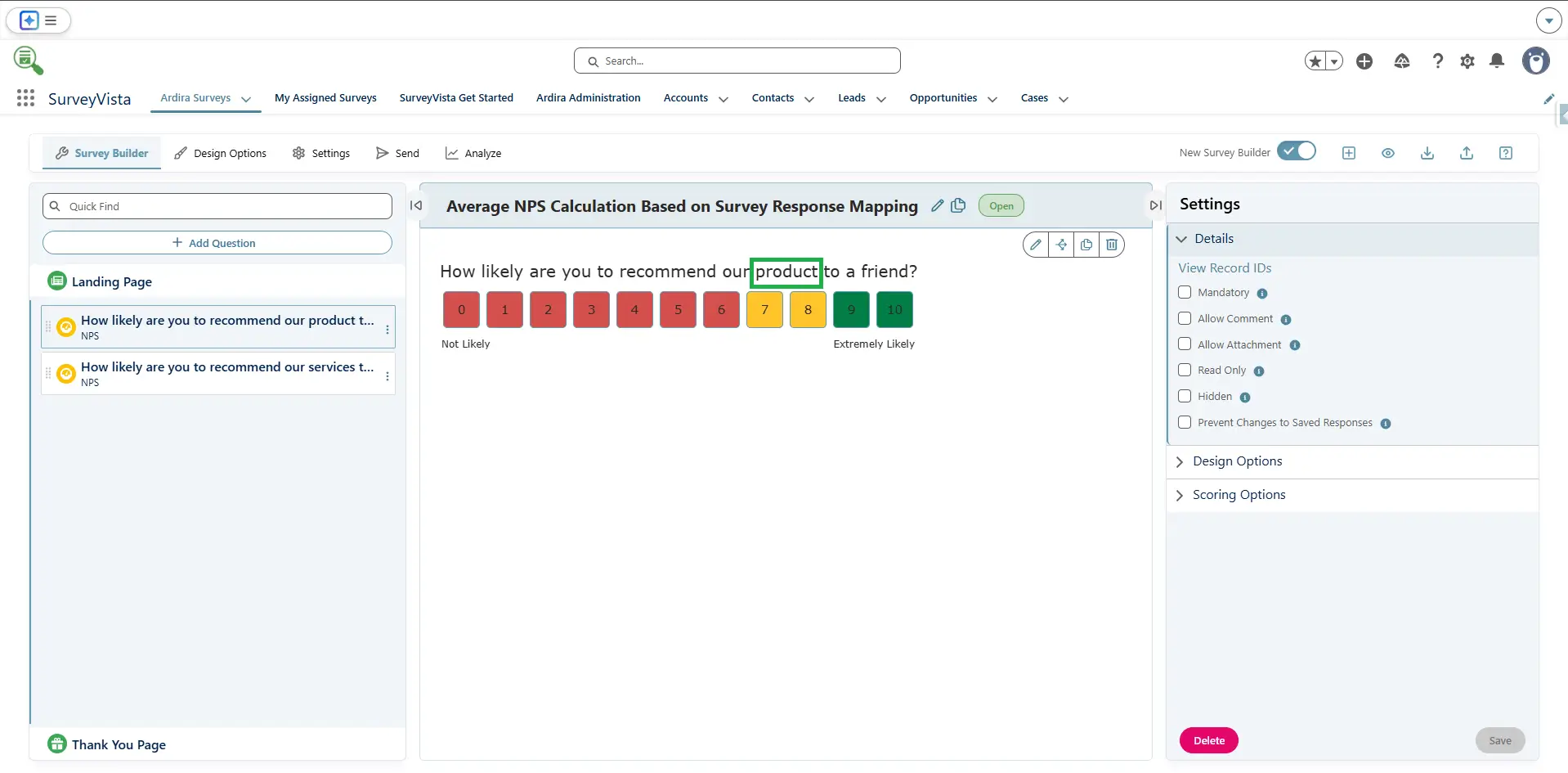Expand the Design Options section in Settings
The image size is (1568, 773).
tap(1236, 461)
